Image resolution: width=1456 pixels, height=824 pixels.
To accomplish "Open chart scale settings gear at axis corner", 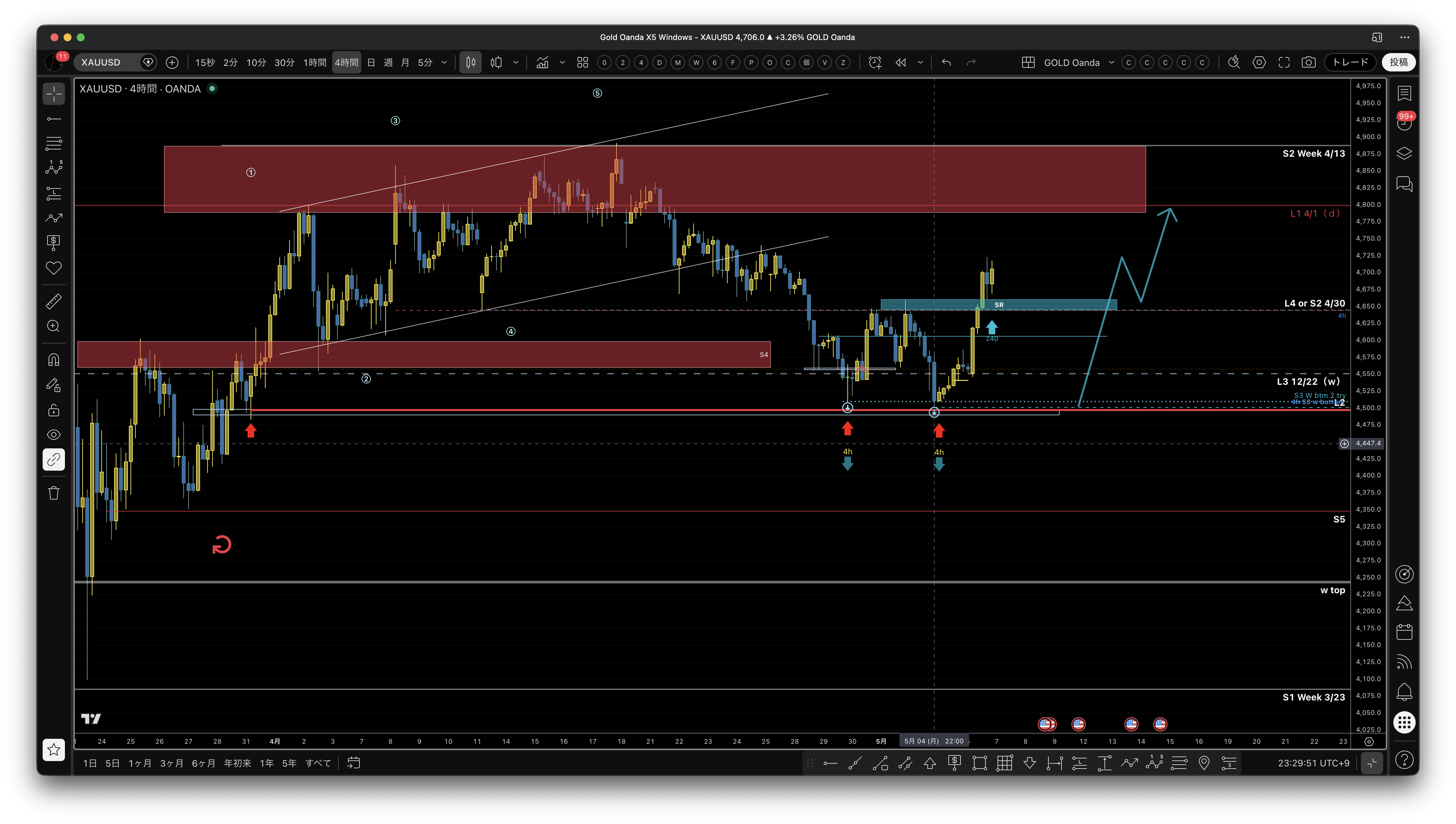I will pos(1369,741).
